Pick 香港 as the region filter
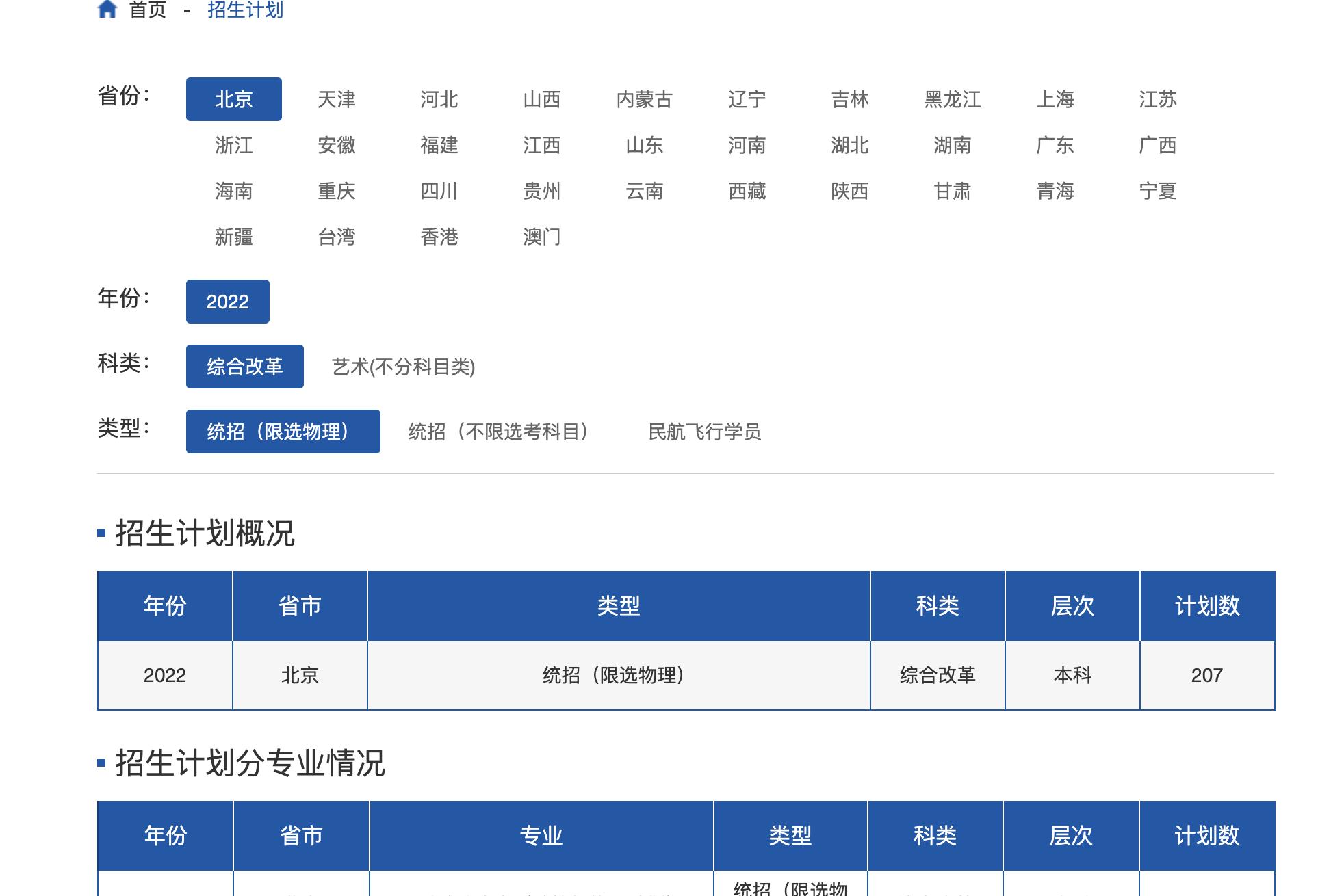The height and width of the screenshot is (896, 1318). click(x=440, y=237)
